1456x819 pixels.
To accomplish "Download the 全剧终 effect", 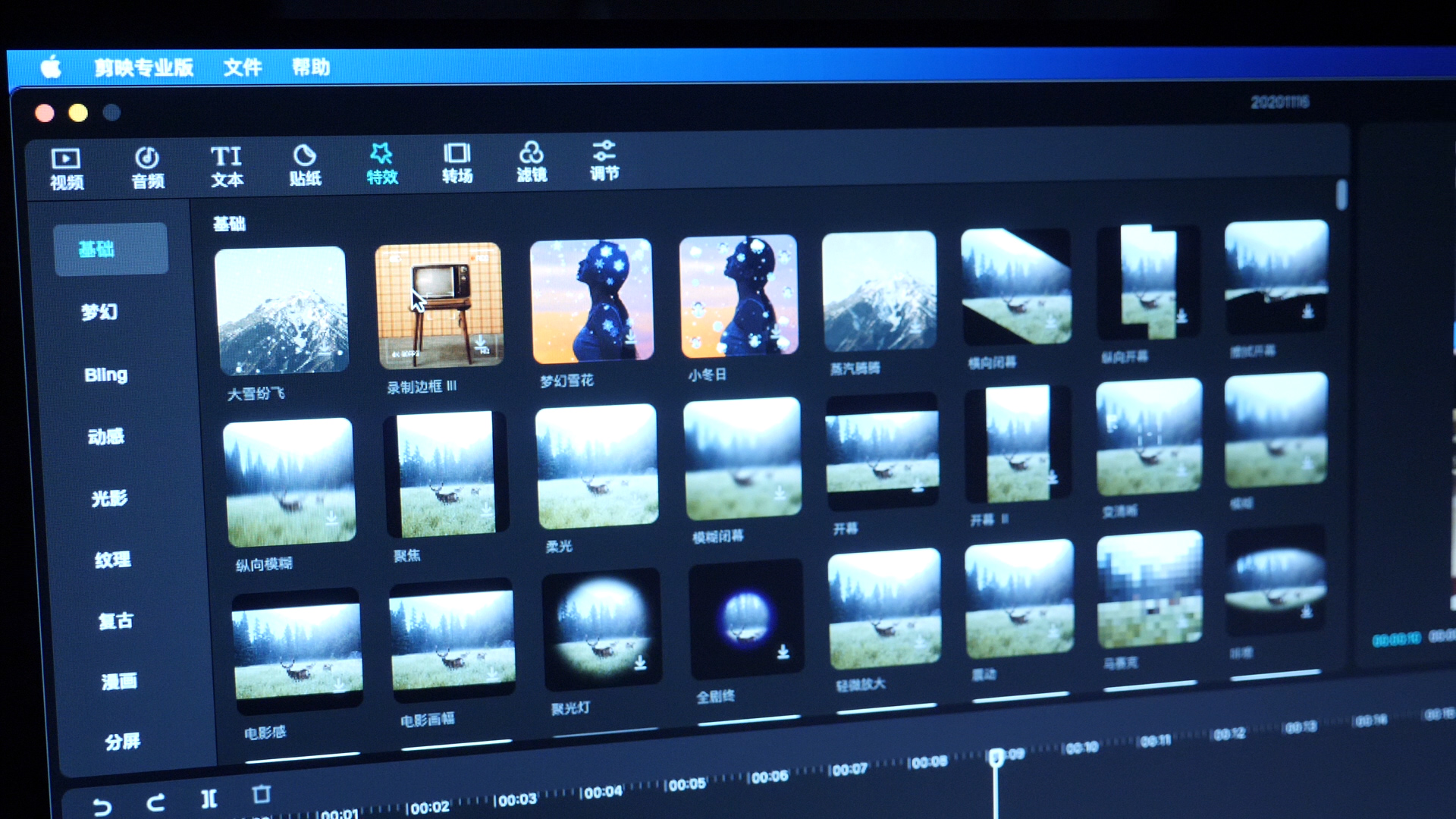I will [x=783, y=652].
